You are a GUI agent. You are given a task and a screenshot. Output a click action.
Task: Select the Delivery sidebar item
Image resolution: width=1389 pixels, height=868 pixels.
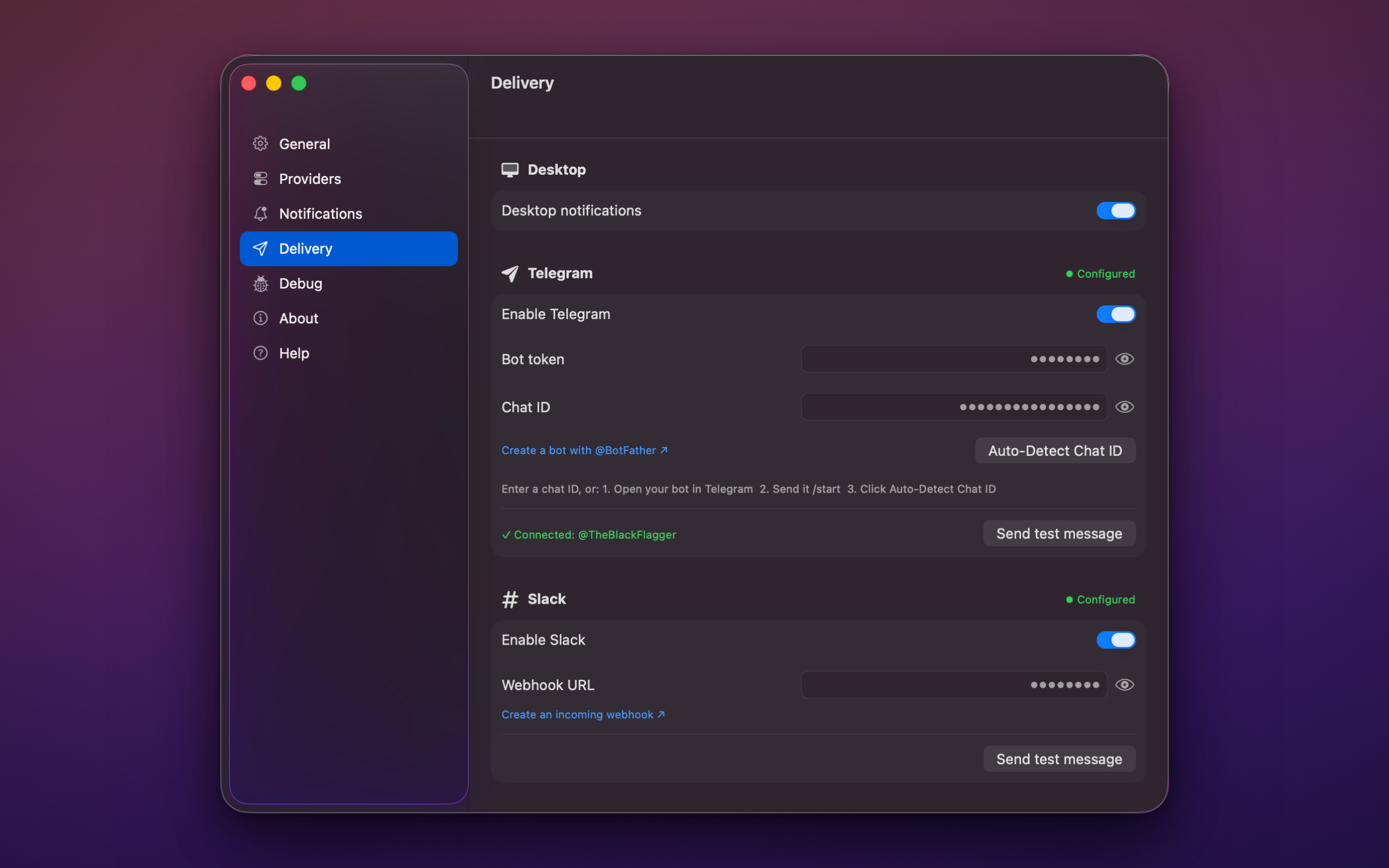pyautogui.click(x=348, y=248)
